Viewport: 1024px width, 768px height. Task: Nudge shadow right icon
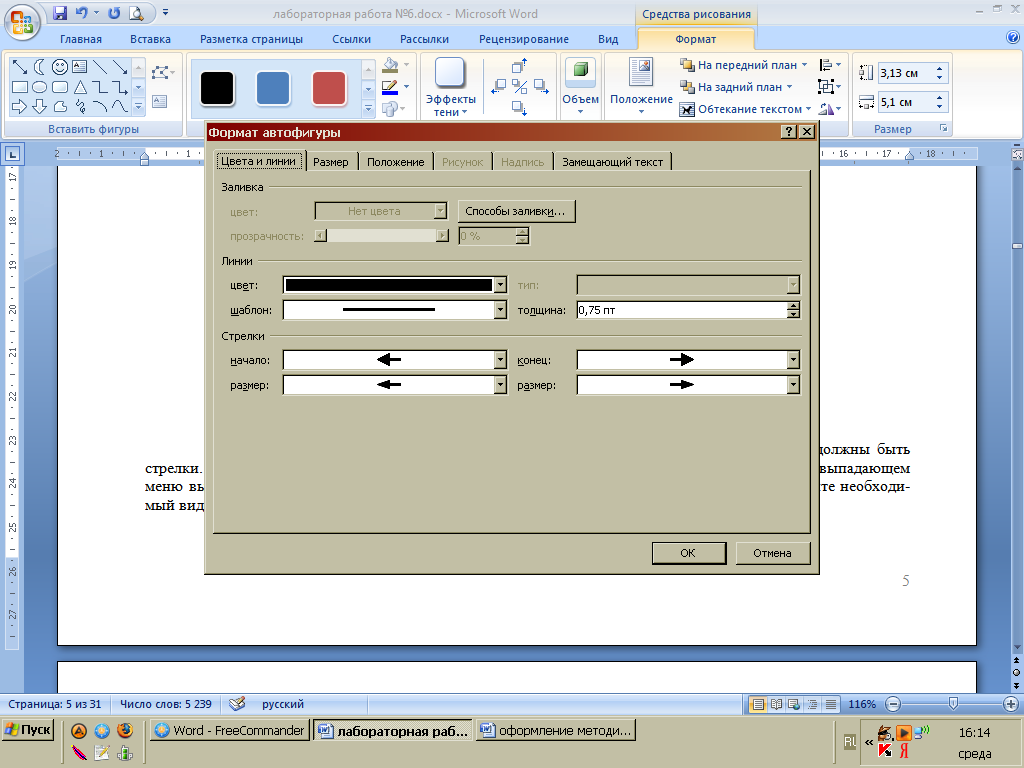[x=541, y=86]
